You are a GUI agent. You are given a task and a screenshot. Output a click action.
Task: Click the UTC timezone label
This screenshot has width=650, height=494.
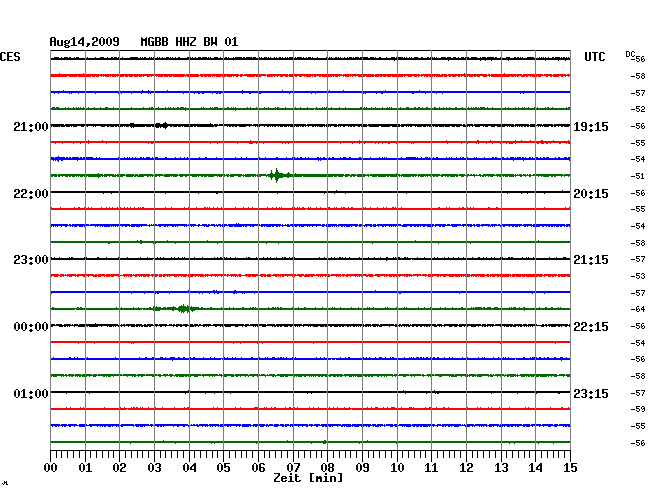[595, 57]
